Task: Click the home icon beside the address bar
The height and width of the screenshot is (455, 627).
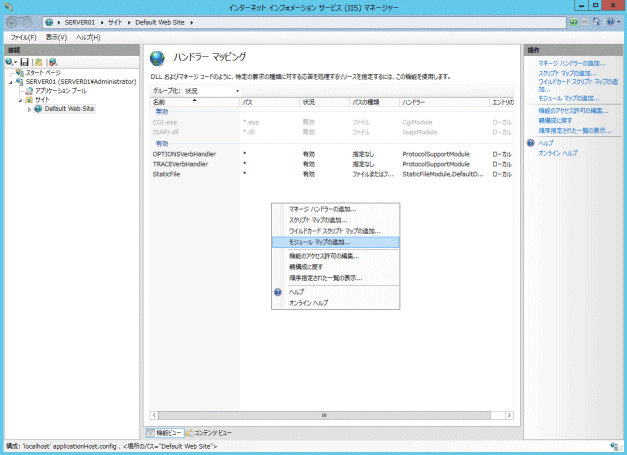Action: [x=596, y=22]
